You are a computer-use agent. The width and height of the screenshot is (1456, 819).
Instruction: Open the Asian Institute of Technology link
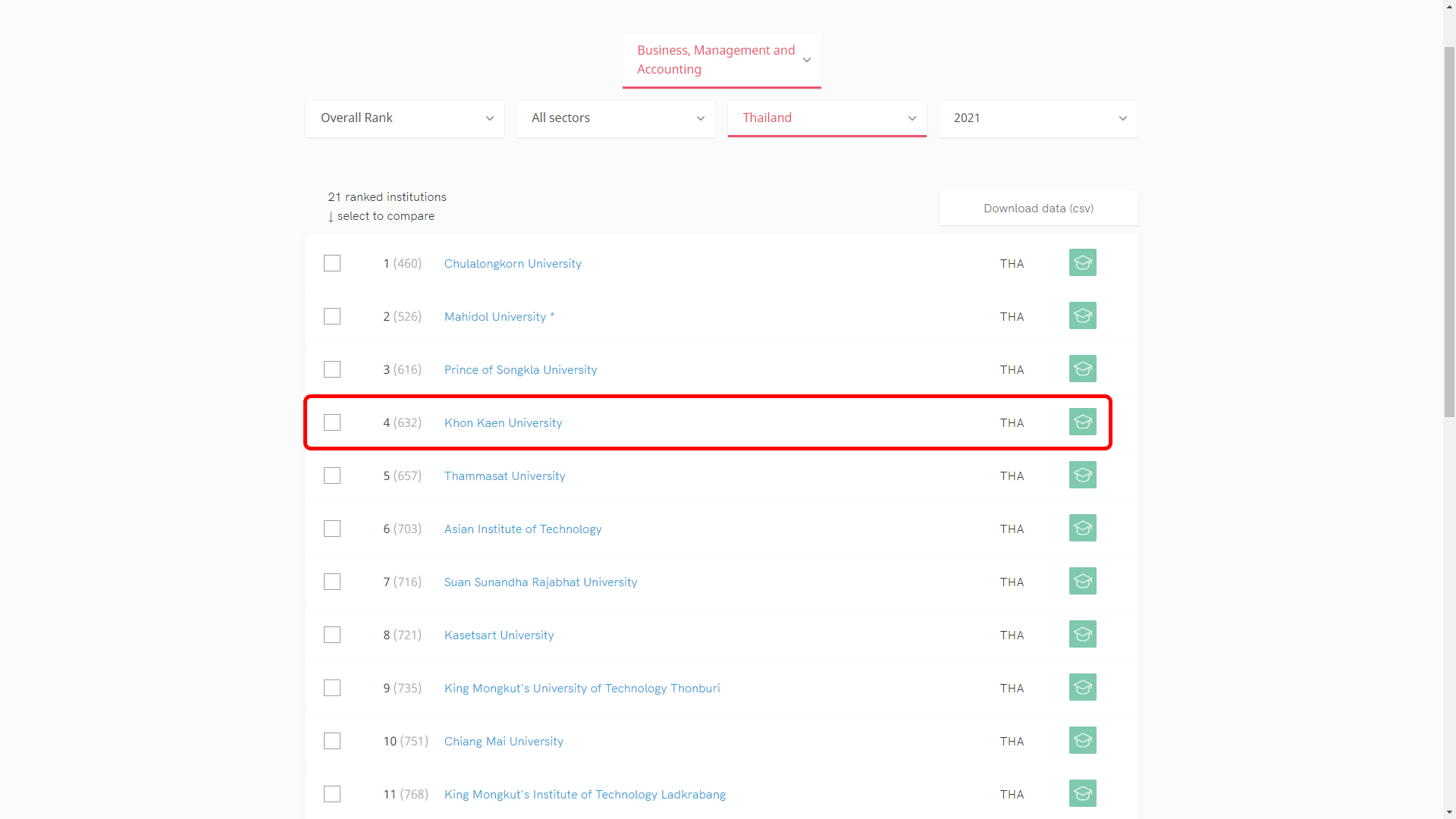pos(522,529)
